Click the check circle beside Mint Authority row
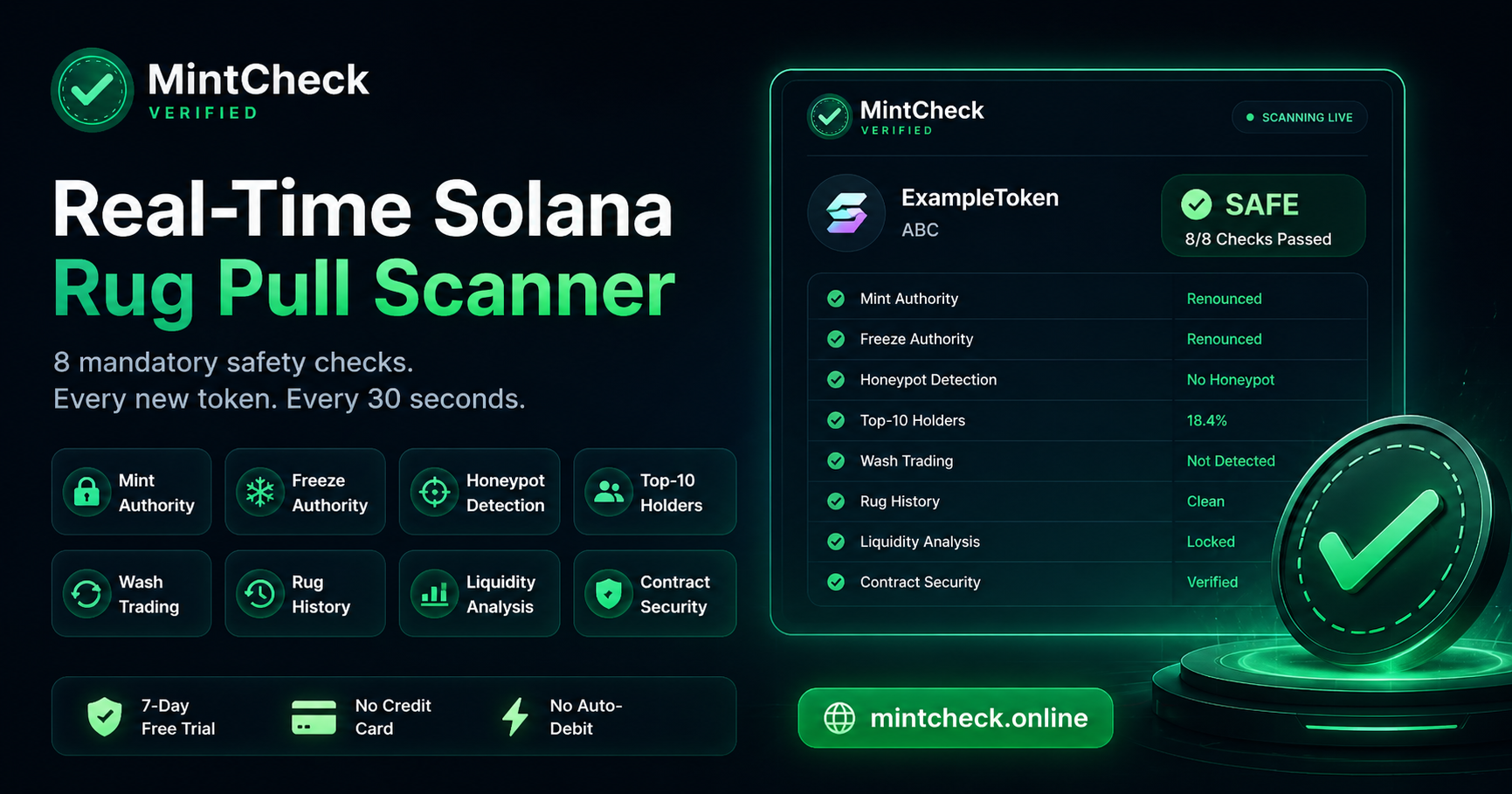 click(836, 299)
